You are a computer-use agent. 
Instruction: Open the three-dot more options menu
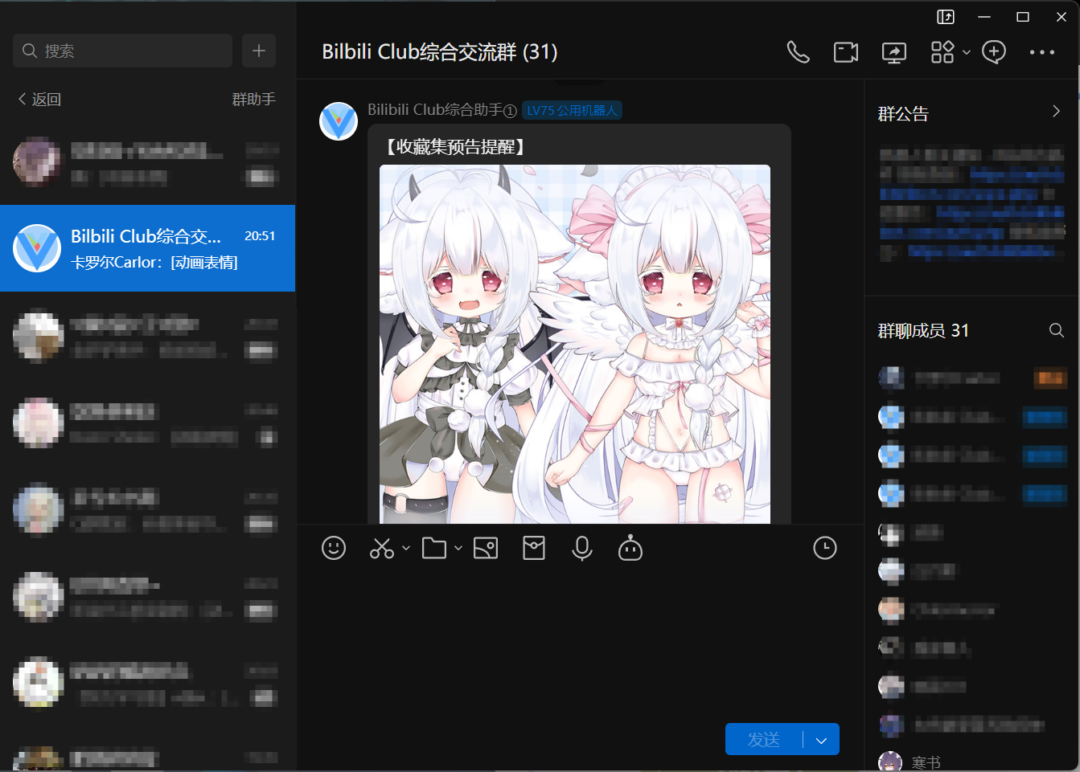[x=1041, y=52]
